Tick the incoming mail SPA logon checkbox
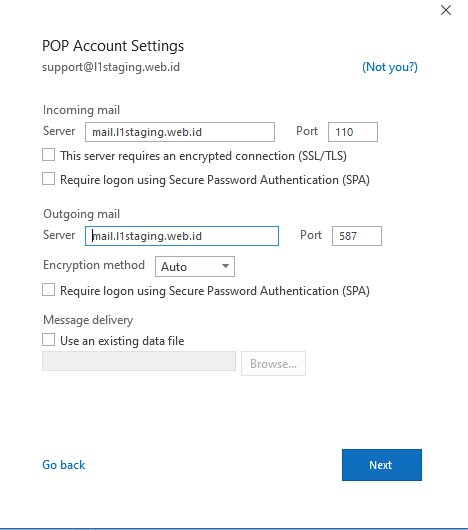468x530 pixels. point(49,179)
